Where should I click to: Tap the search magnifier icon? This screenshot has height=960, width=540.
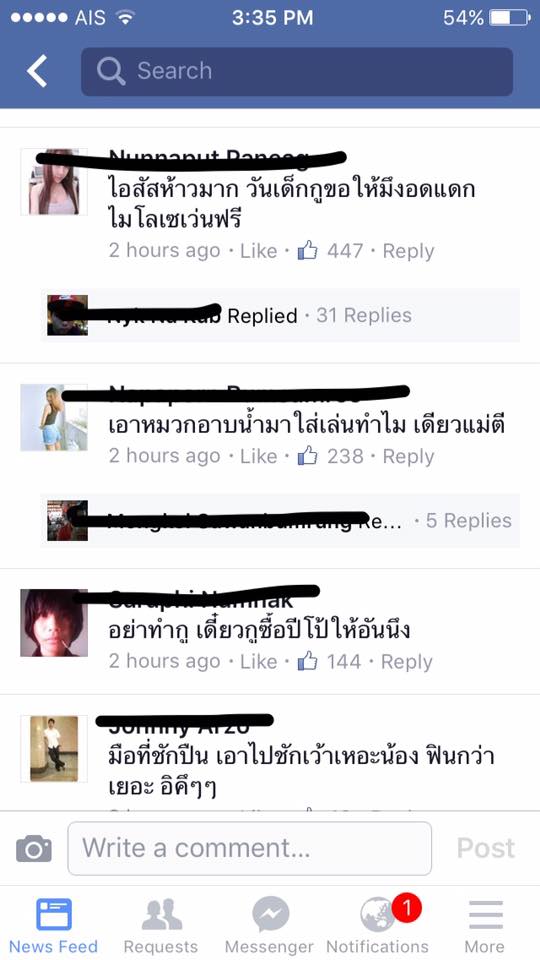[111, 71]
